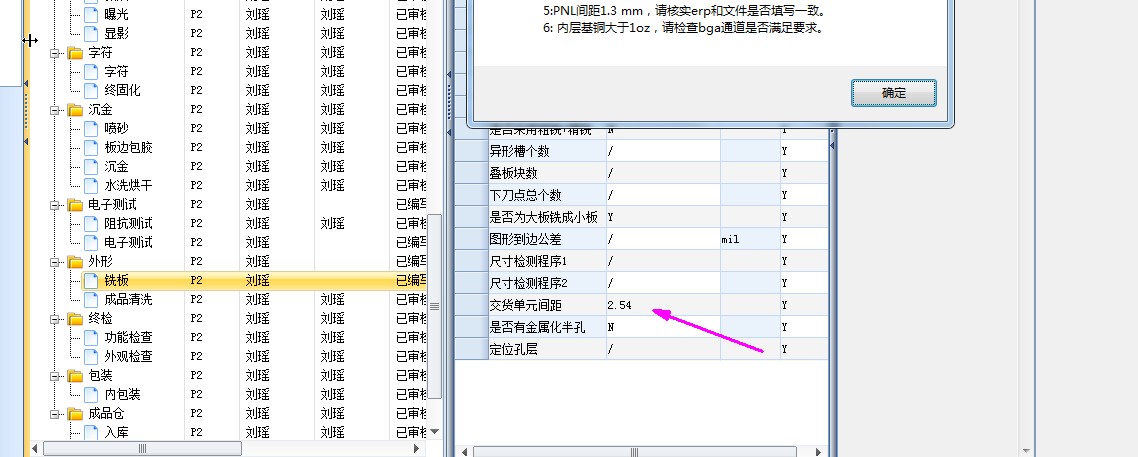Select the 显影 document icon
This screenshot has height=457, width=1138.
pyautogui.click(x=91, y=33)
